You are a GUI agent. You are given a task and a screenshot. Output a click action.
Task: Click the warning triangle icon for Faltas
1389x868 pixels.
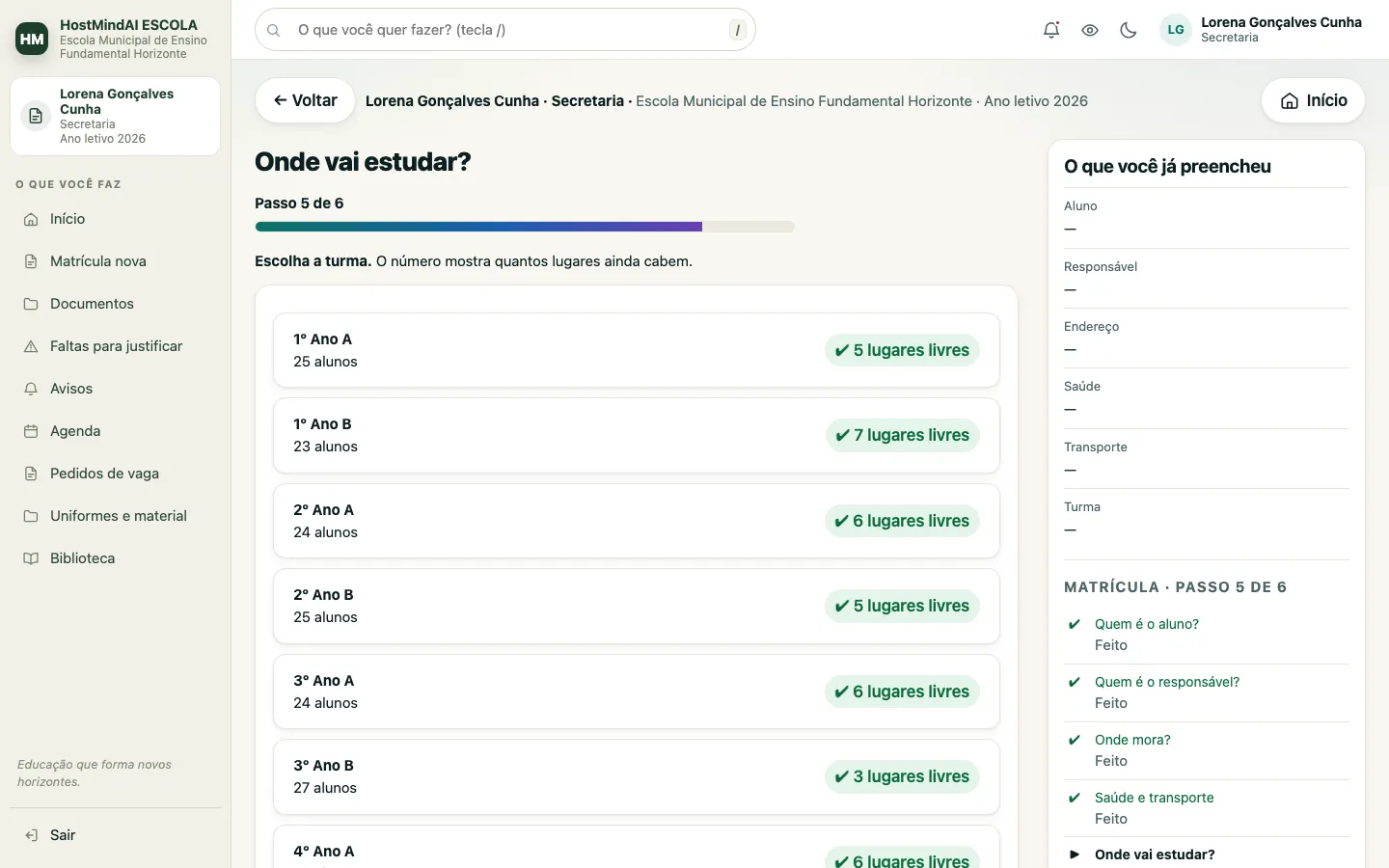(31, 346)
